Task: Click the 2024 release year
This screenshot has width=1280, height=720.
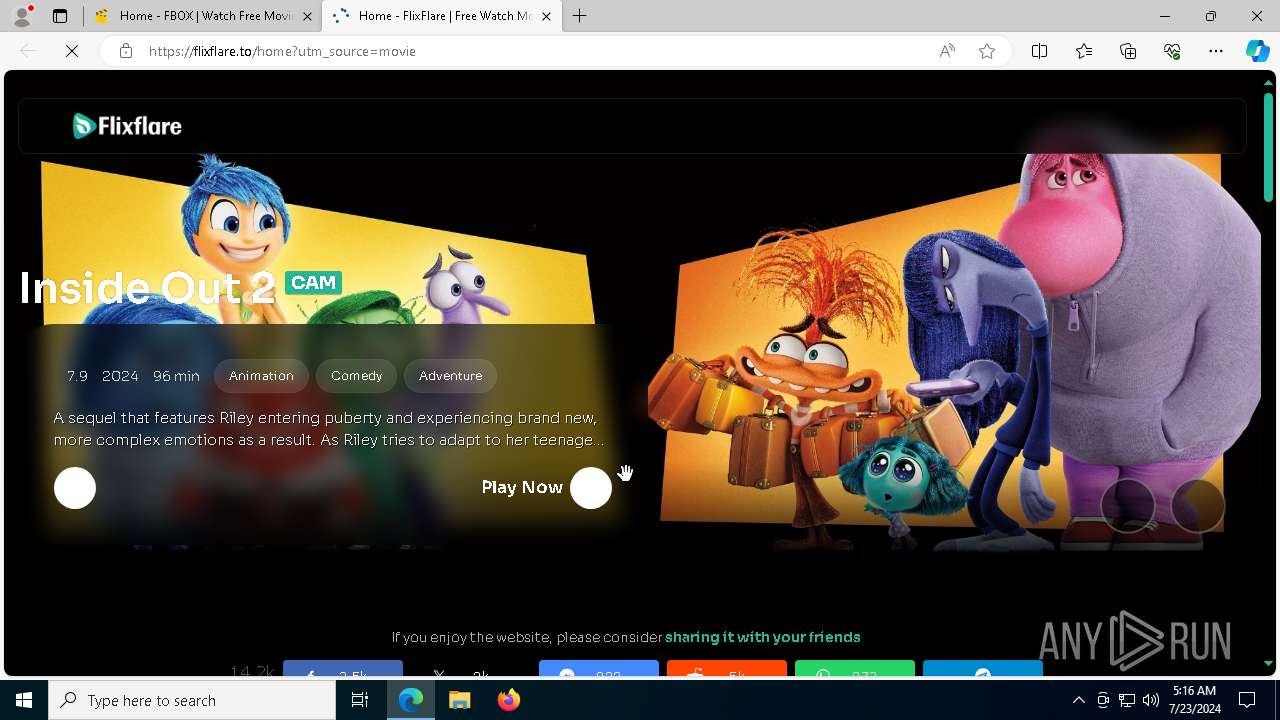Action: (x=120, y=376)
